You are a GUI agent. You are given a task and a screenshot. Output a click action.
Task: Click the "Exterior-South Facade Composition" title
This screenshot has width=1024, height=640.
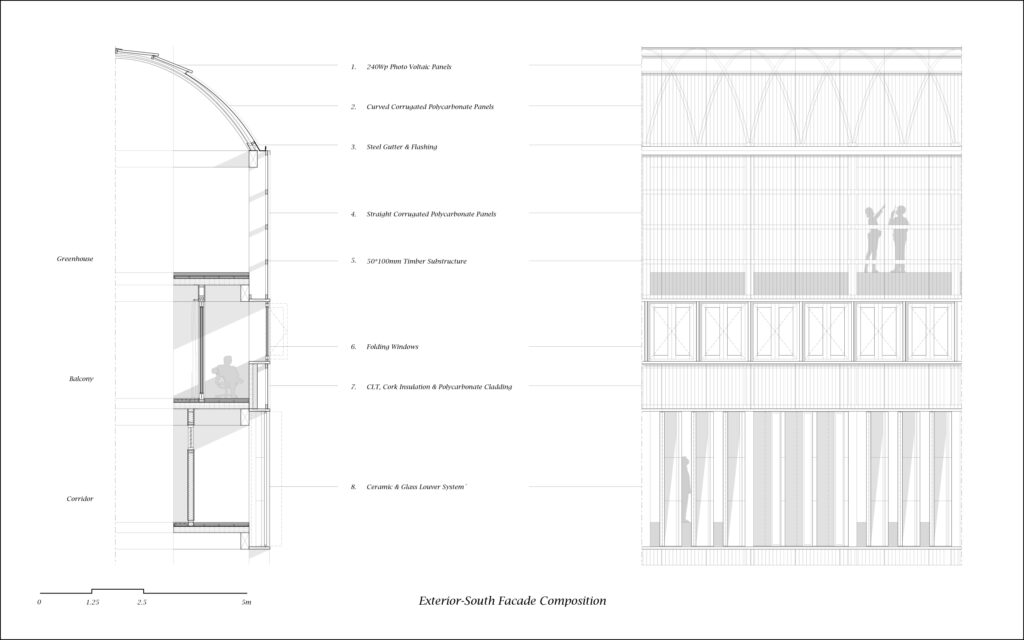click(513, 602)
